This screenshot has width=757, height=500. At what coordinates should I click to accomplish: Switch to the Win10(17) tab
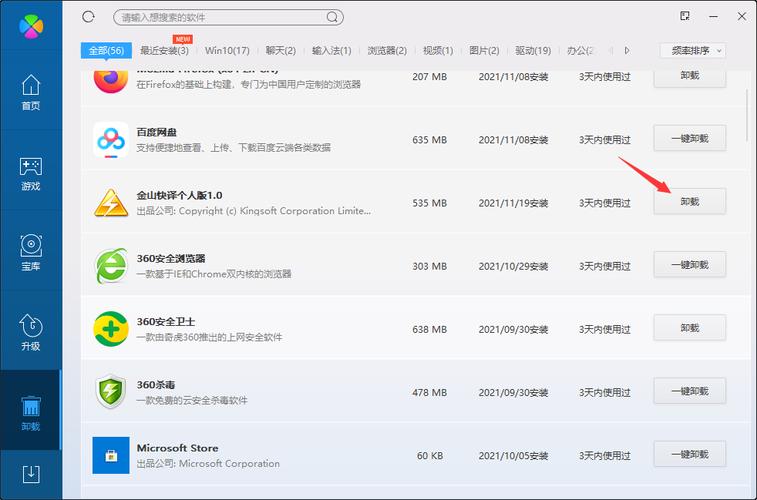click(x=227, y=50)
